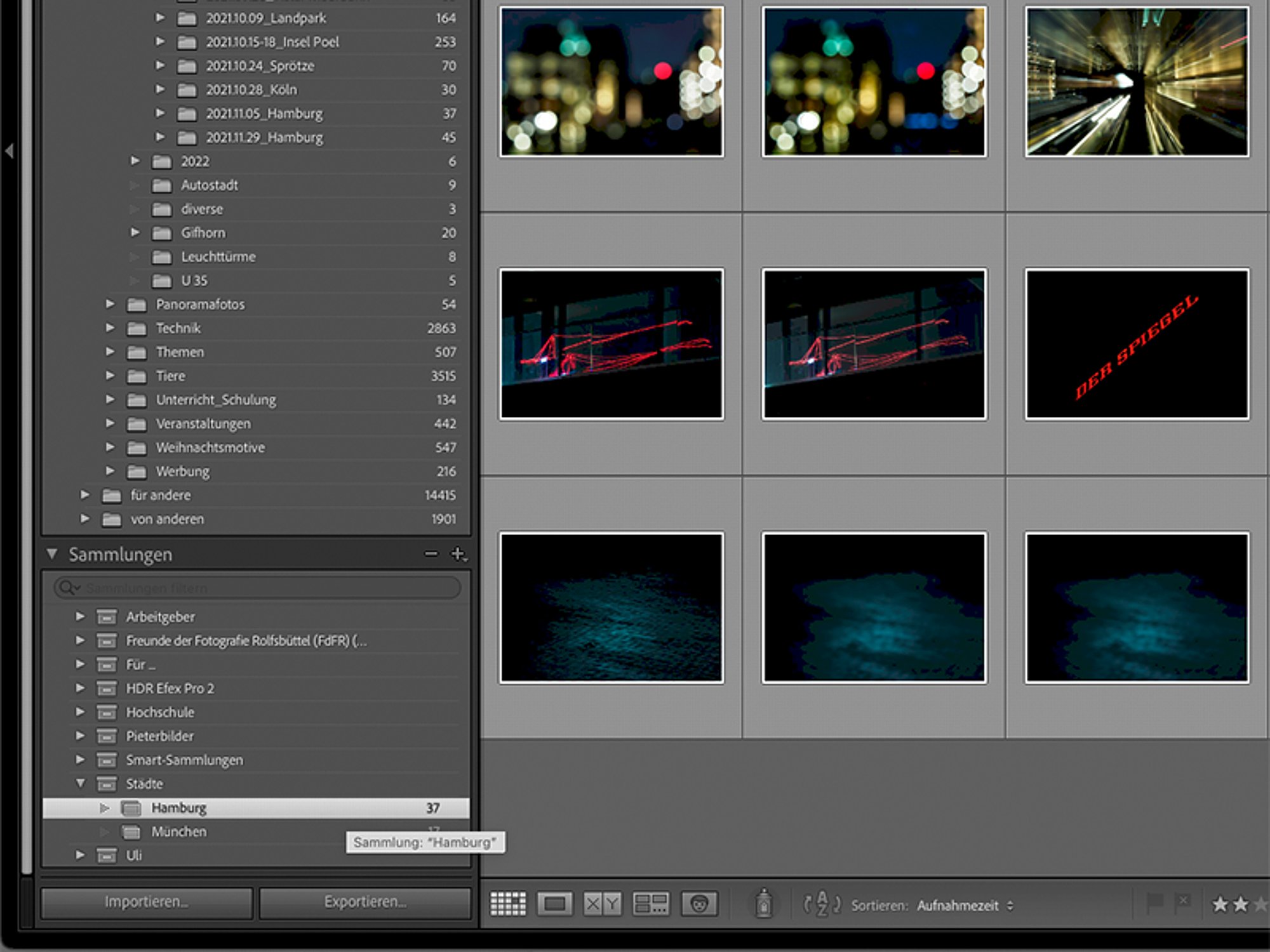Select the Pieterbilder collection set
The width and height of the screenshot is (1270, 952).
click(x=160, y=736)
